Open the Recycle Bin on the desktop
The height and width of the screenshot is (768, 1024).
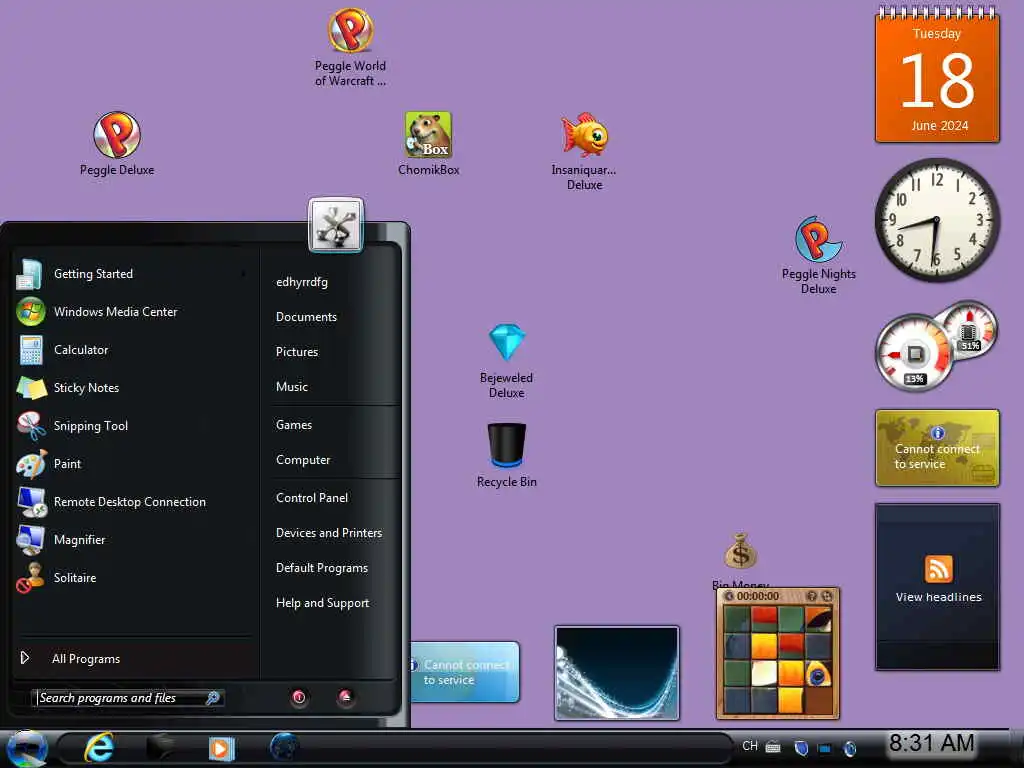point(507,455)
